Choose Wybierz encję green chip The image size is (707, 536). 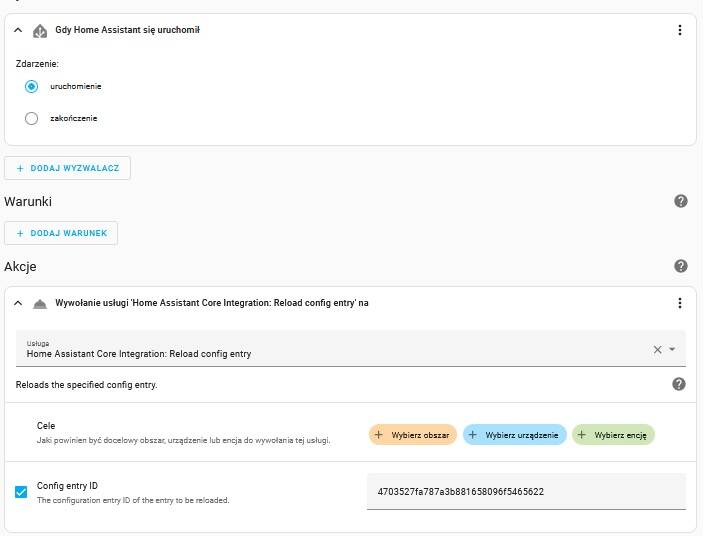point(613,435)
